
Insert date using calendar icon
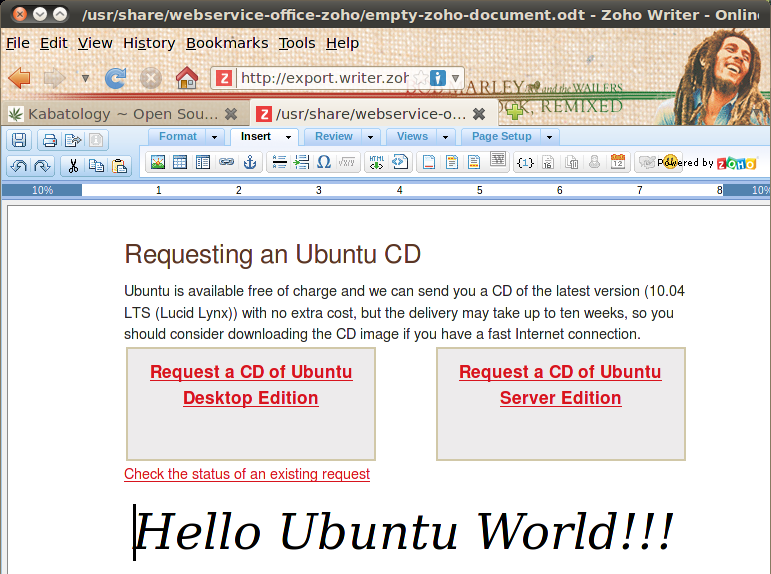pos(618,161)
